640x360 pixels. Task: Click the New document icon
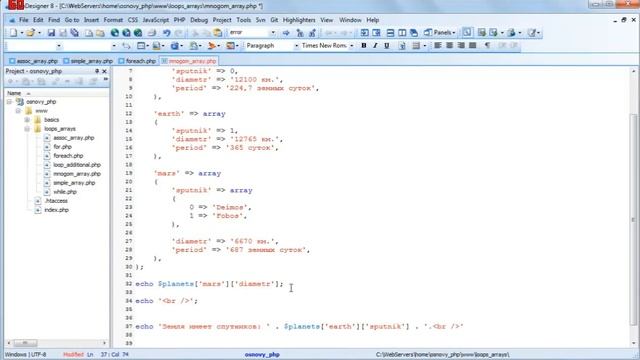click(x=13, y=33)
